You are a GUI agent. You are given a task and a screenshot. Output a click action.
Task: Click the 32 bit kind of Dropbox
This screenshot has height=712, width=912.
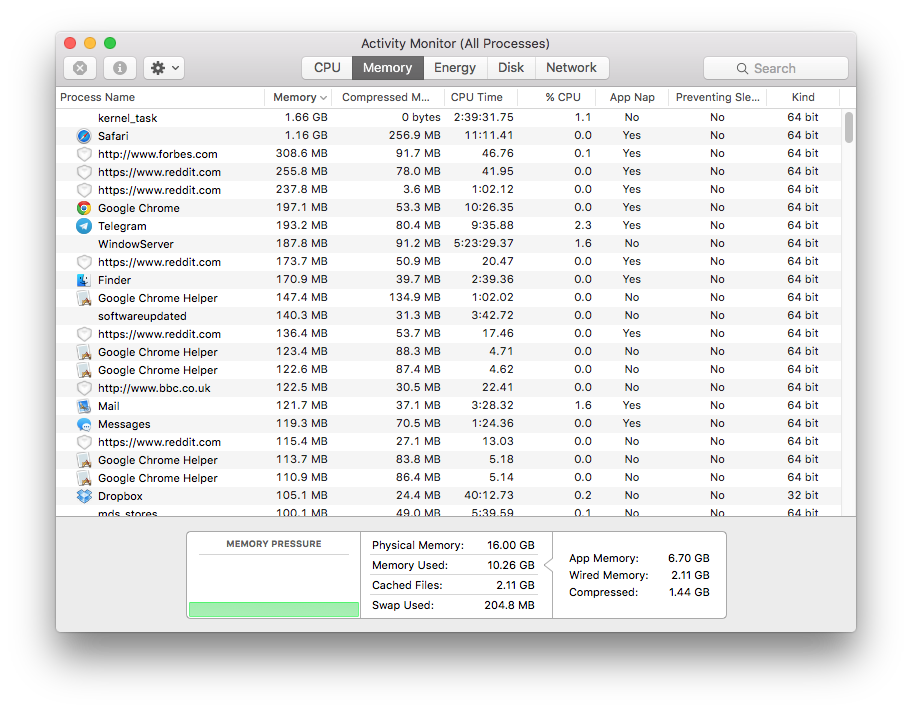pos(803,496)
